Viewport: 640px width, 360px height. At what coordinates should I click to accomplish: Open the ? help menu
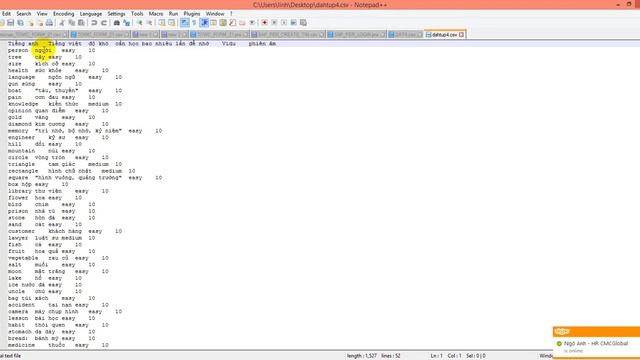[231, 13]
